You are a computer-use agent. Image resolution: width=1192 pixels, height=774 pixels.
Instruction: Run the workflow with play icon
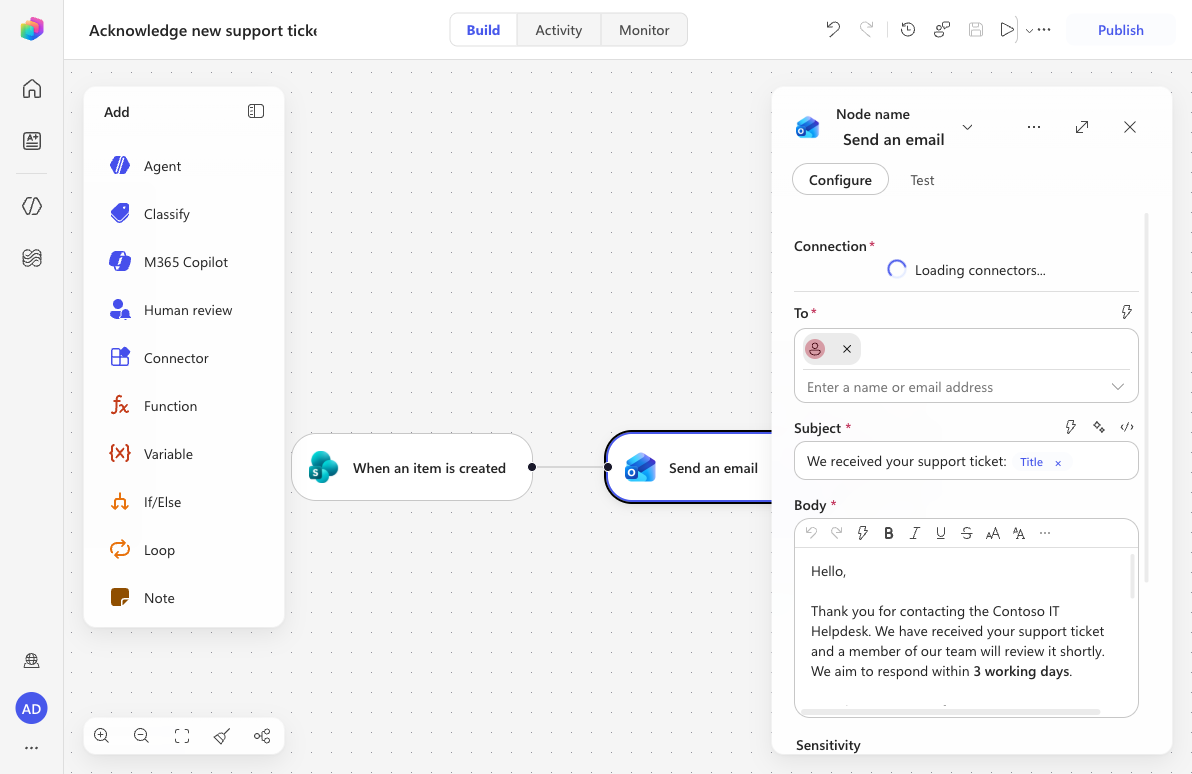(1007, 30)
